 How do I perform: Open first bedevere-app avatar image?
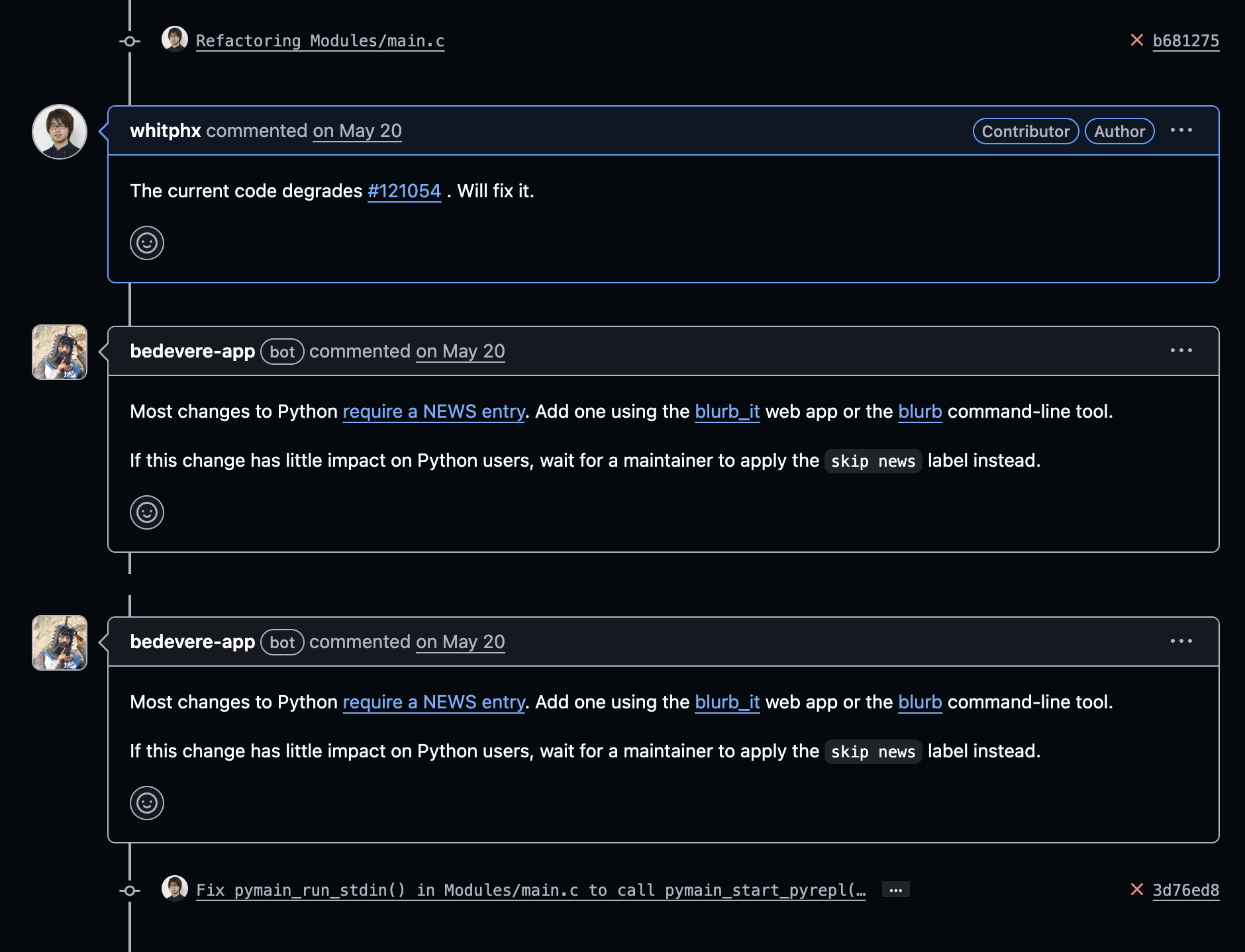60,352
